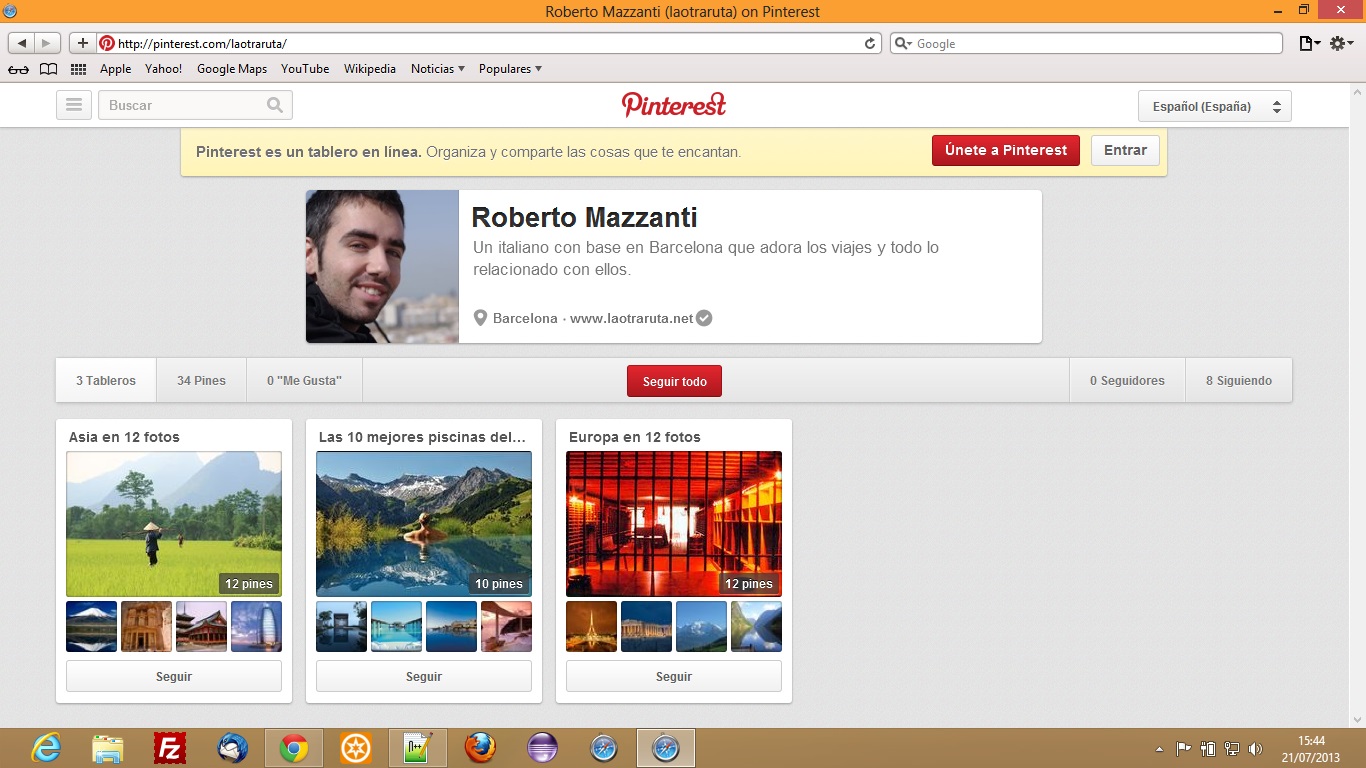Screen dimensions: 1366x768
Task: Open the Pinterest hamburger categories menu
Action: (x=74, y=105)
